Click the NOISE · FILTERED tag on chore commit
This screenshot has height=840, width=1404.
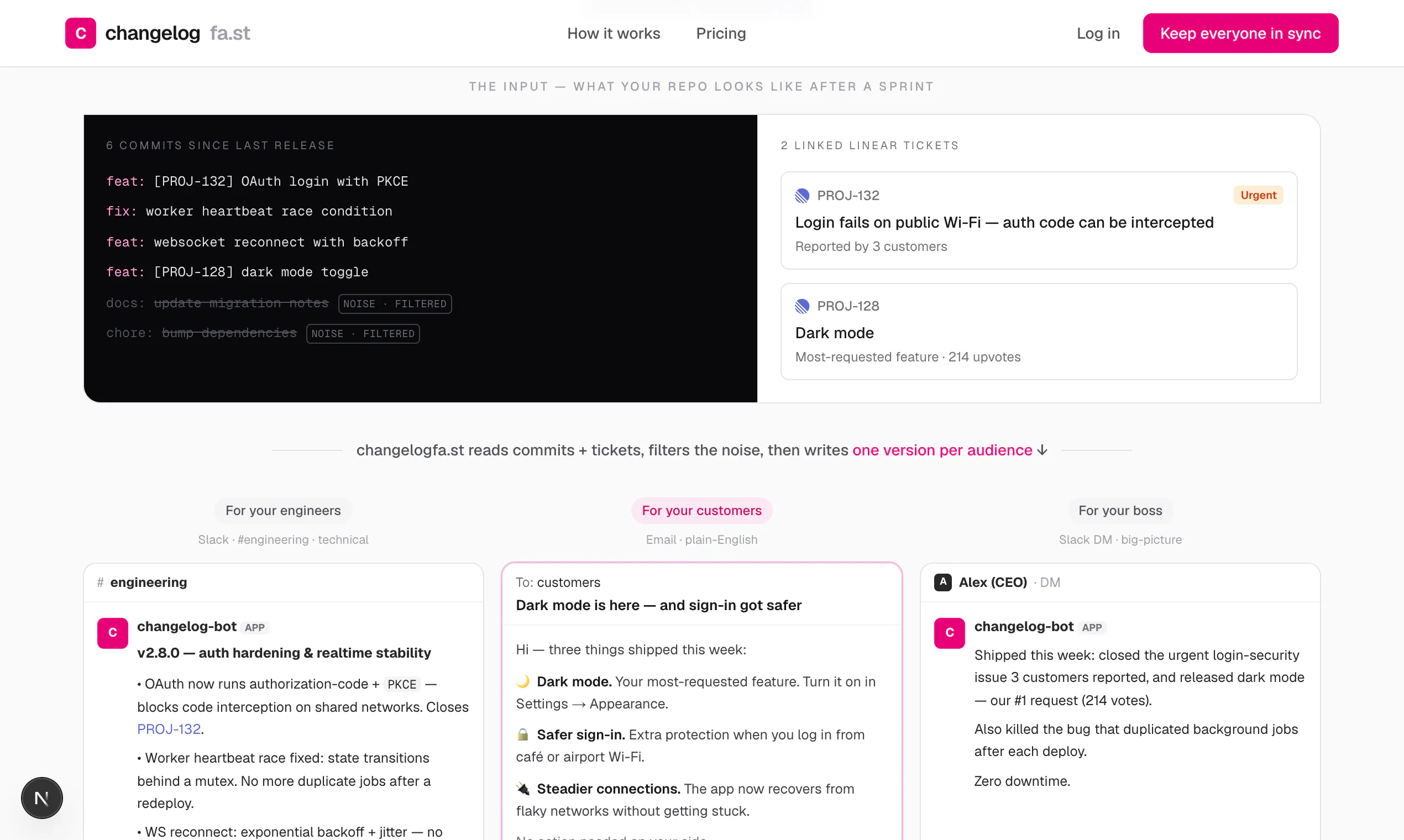[362, 333]
